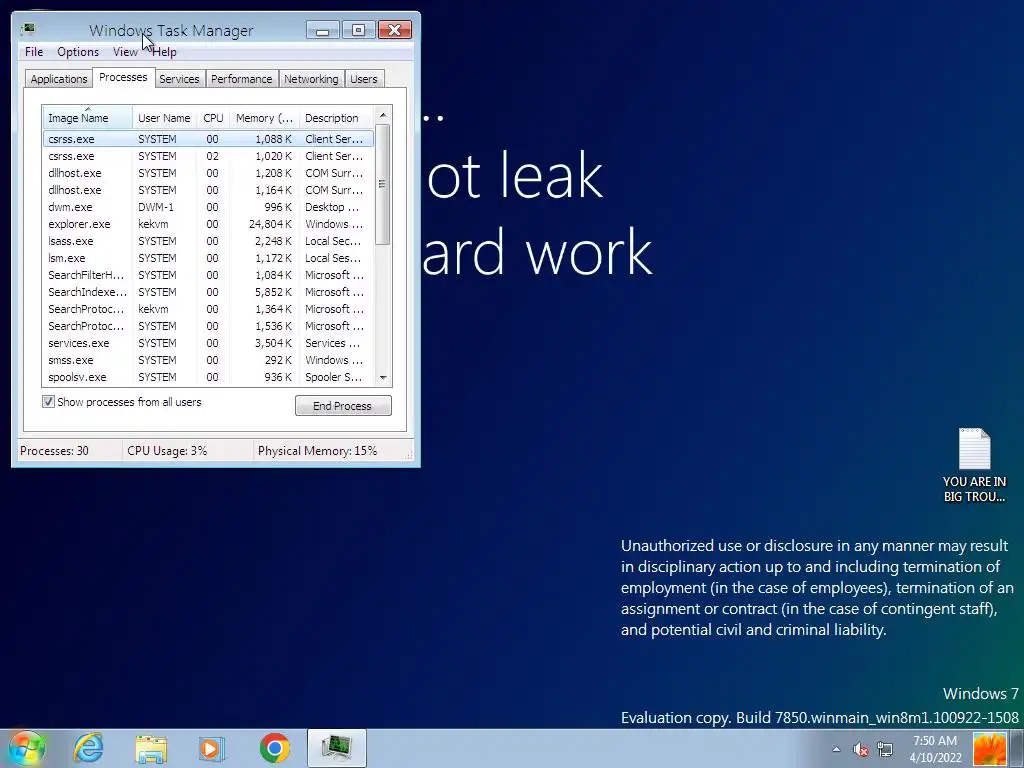Viewport: 1024px width, 768px height.
Task: Select dllhost.exe row using 1,208 K
Action: coord(208,173)
